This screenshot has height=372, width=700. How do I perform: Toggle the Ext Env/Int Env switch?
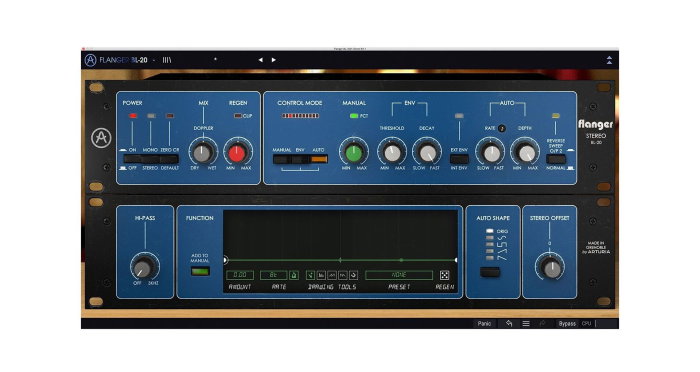[459, 159]
